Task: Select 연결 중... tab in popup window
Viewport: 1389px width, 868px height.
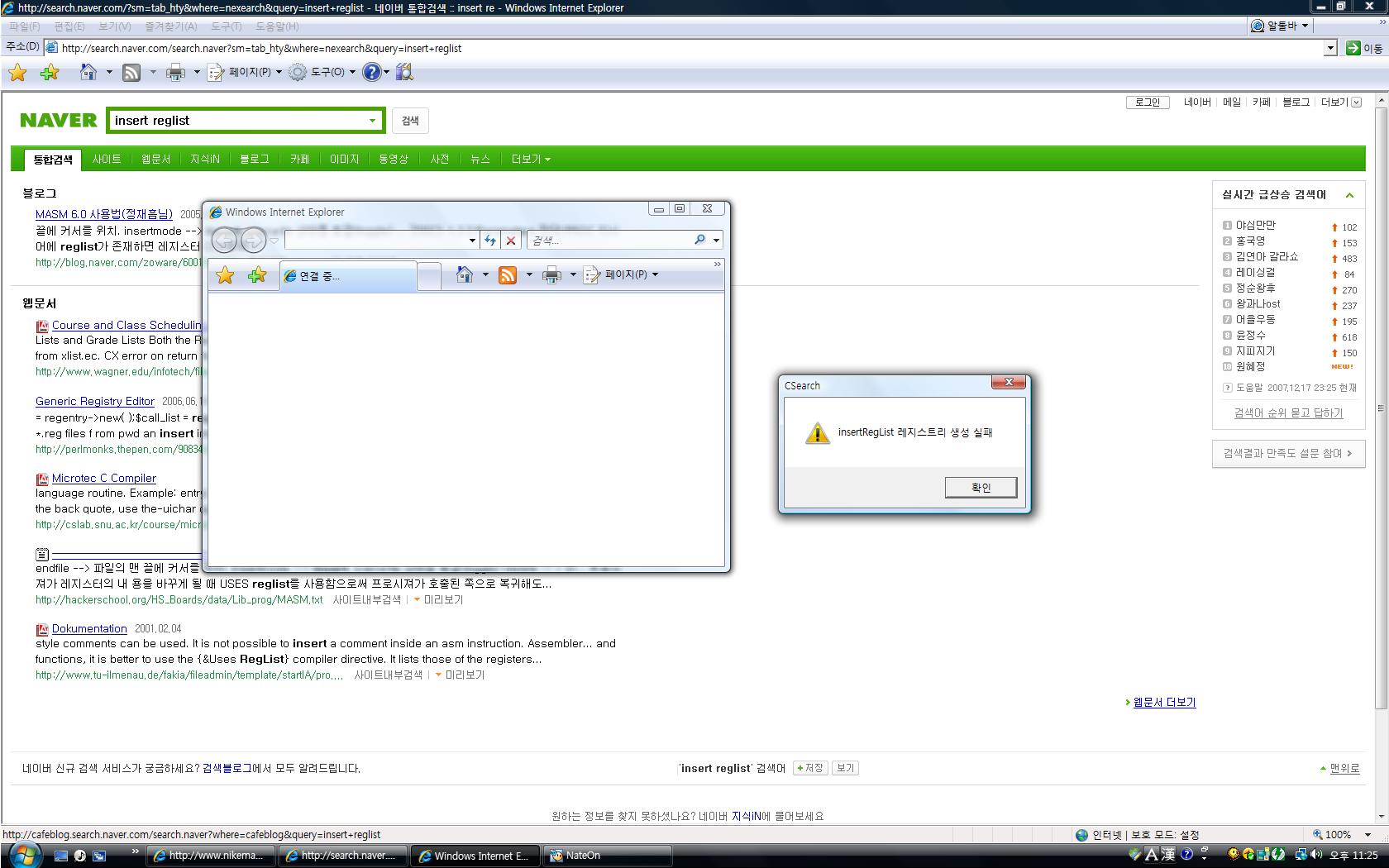Action: (348, 276)
